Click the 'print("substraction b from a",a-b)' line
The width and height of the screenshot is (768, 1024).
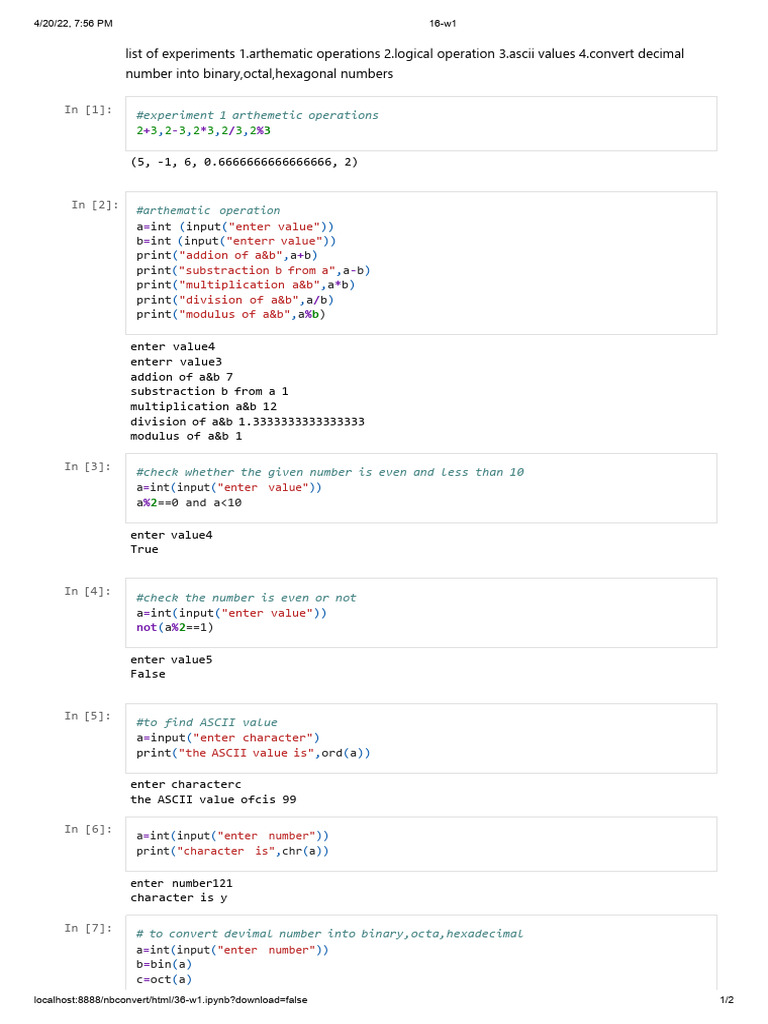pyautogui.click(x=253, y=270)
